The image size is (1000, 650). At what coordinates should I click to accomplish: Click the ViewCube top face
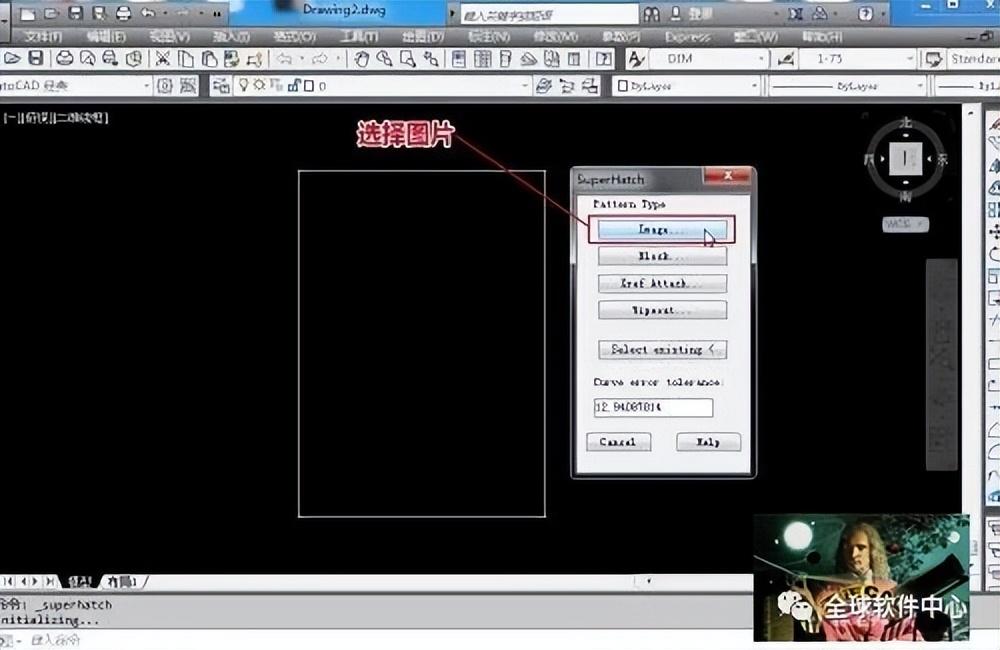pyautogui.click(x=905, y=158)
